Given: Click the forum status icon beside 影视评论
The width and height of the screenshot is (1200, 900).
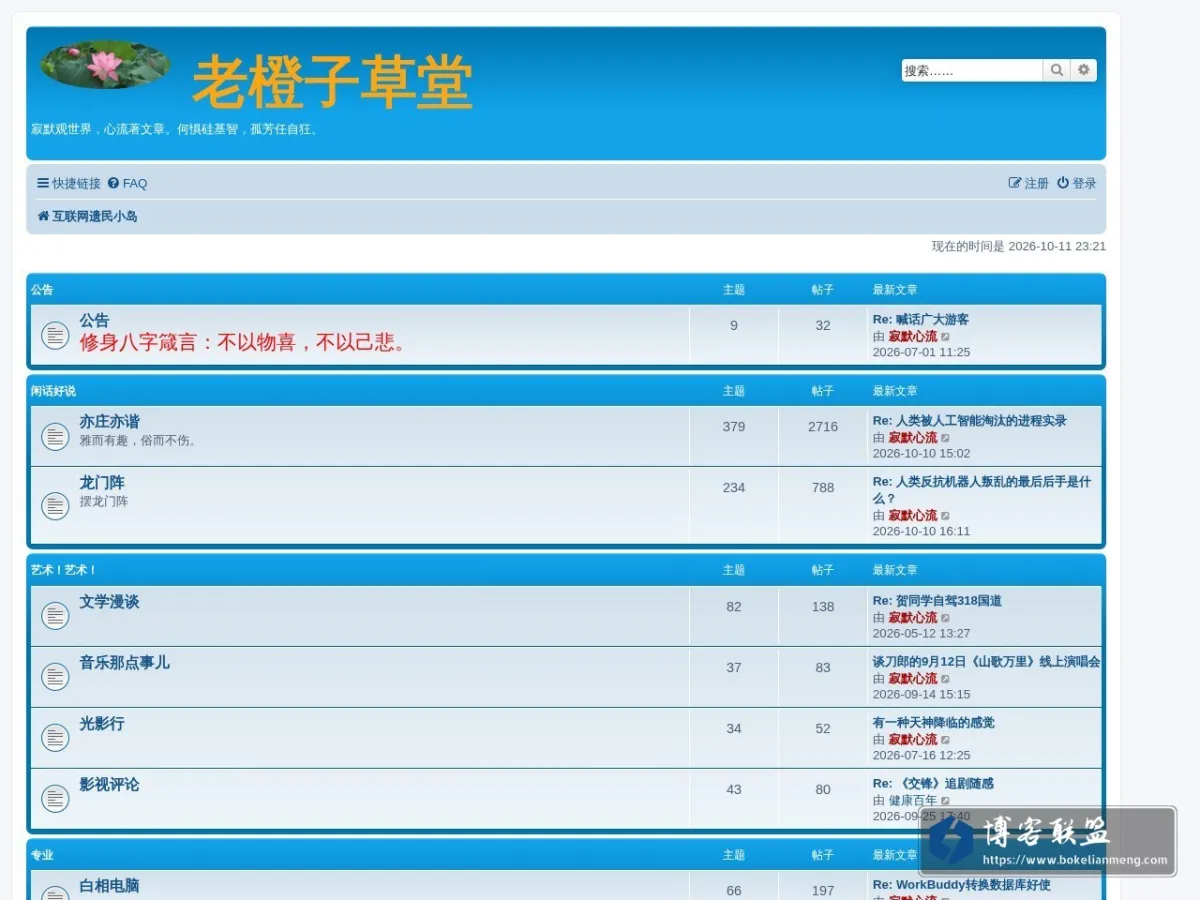Looking at the screenshot, I should pos(55,799).
